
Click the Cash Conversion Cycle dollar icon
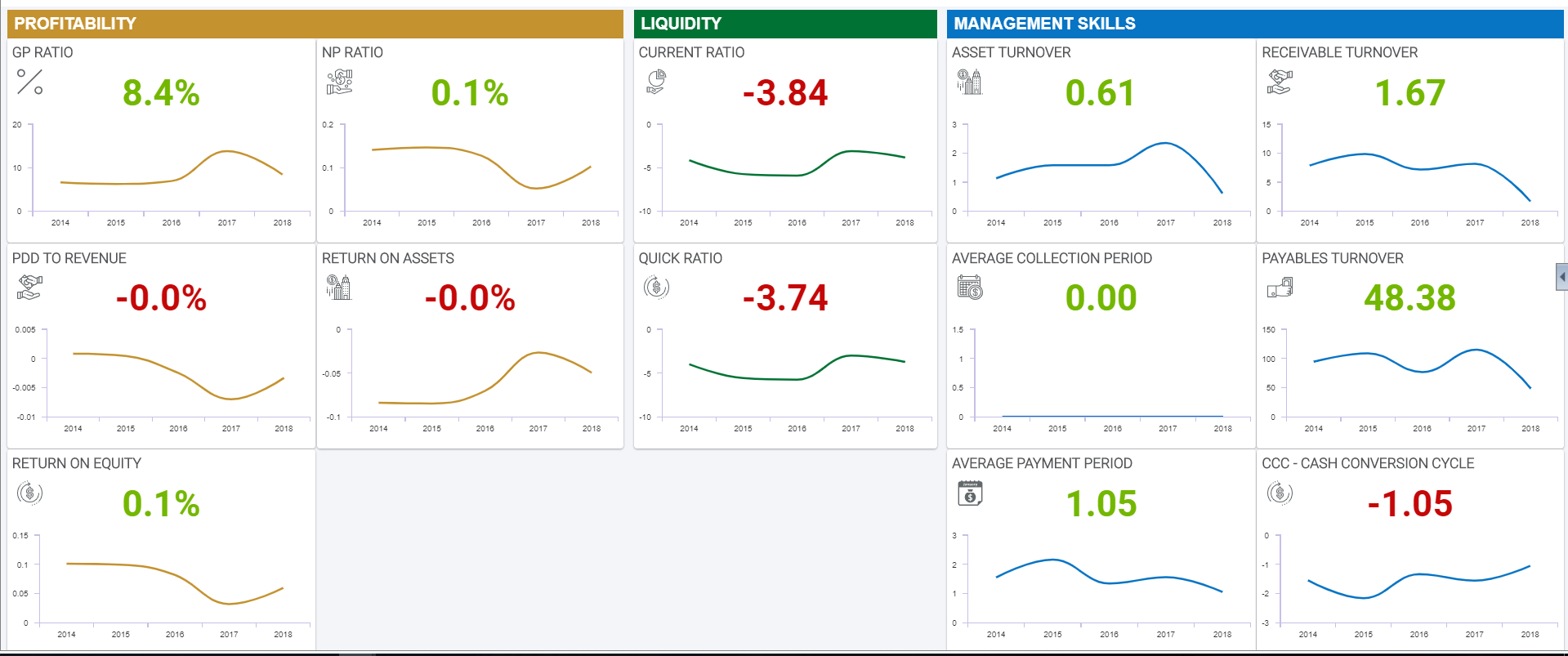tap(1280, 493)
